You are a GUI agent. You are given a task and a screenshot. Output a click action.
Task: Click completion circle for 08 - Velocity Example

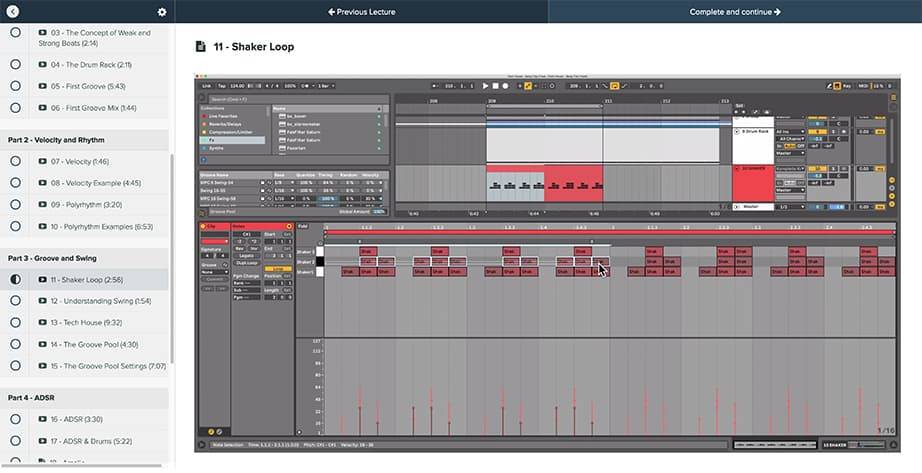15,183
